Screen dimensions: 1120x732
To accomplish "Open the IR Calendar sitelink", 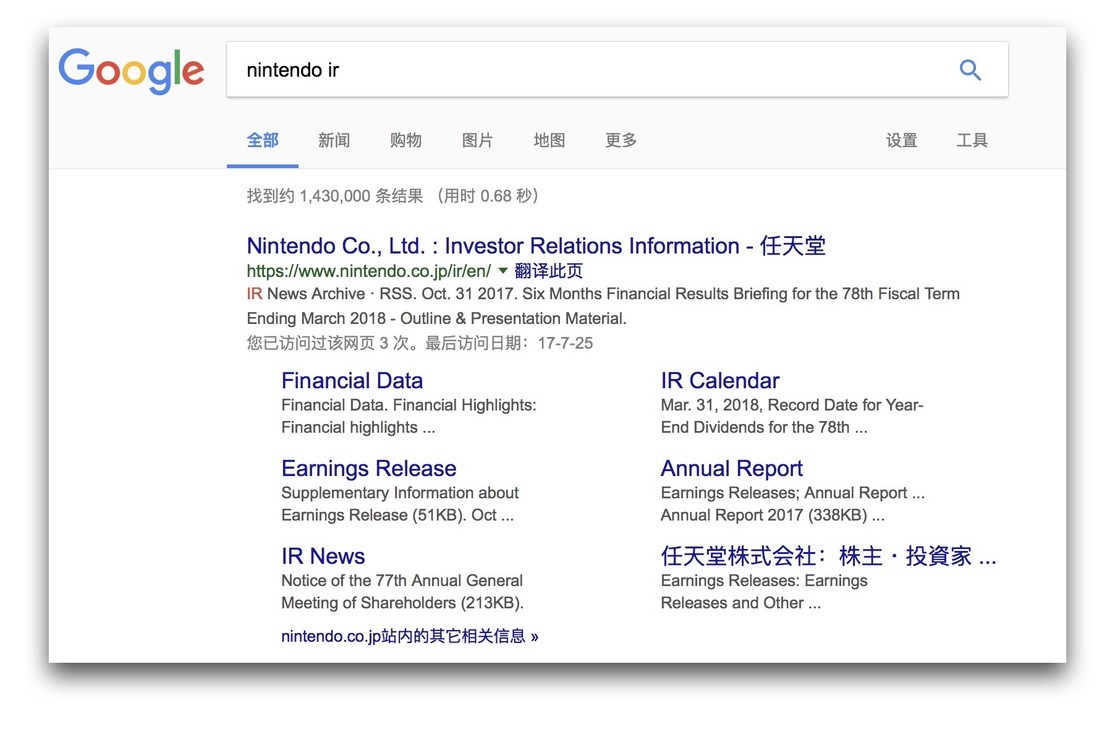I will (720, 381).
